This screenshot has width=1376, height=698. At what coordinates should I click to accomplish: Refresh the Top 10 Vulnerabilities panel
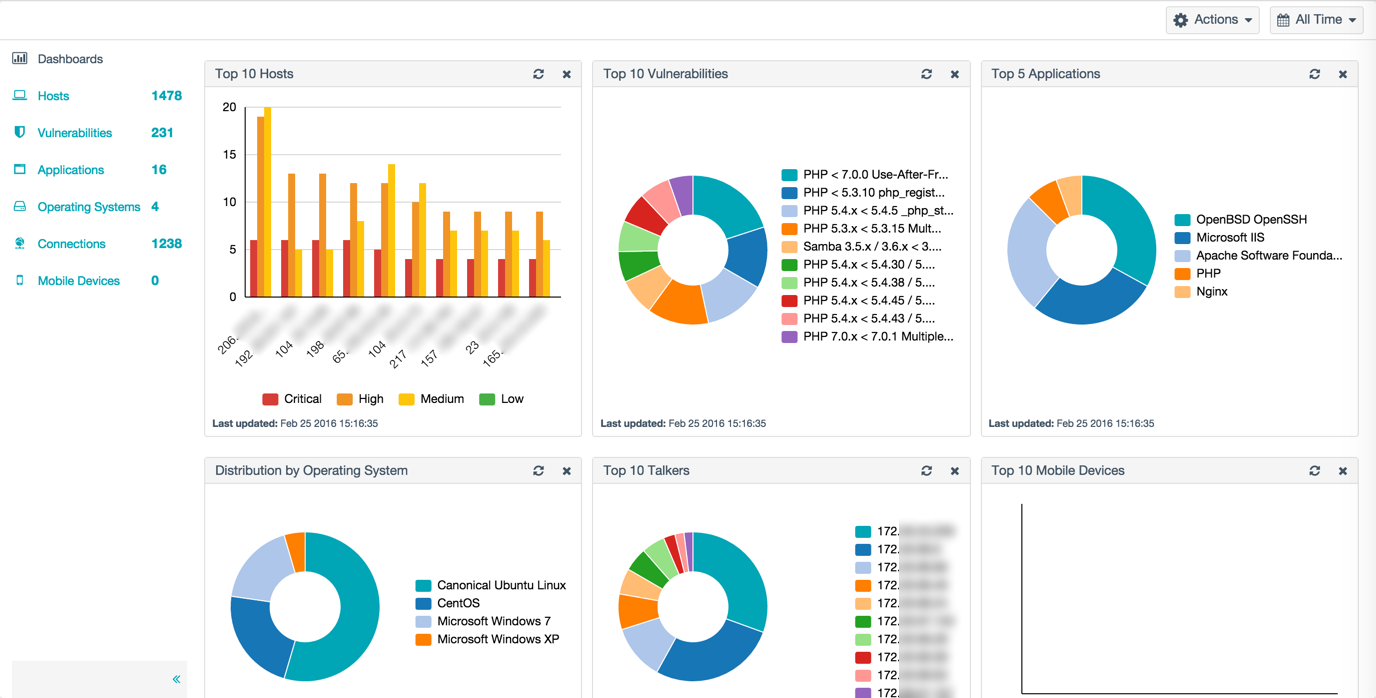pyautogui.click(x=926, y=74)
